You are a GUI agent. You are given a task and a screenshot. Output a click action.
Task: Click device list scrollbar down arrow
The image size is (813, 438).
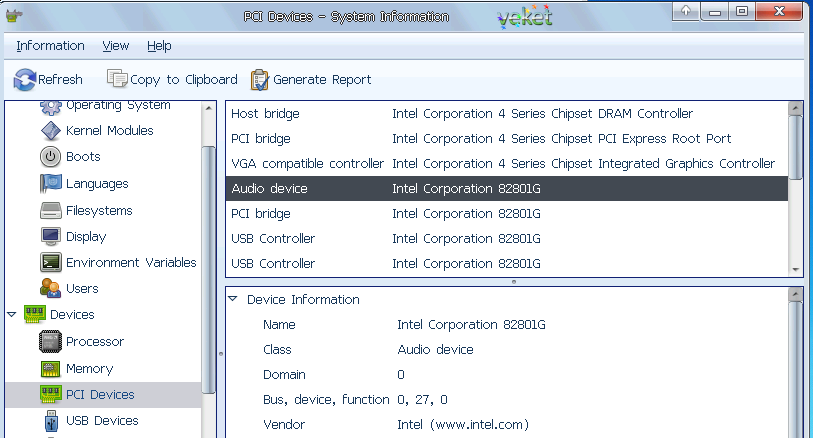(x=795, y=270)
